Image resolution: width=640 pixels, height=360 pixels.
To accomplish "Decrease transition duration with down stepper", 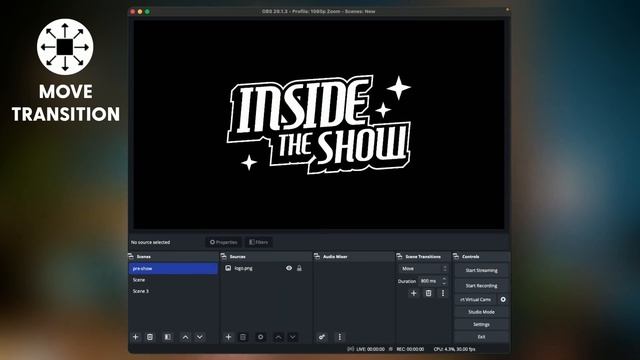I will (x=444, y=283).
